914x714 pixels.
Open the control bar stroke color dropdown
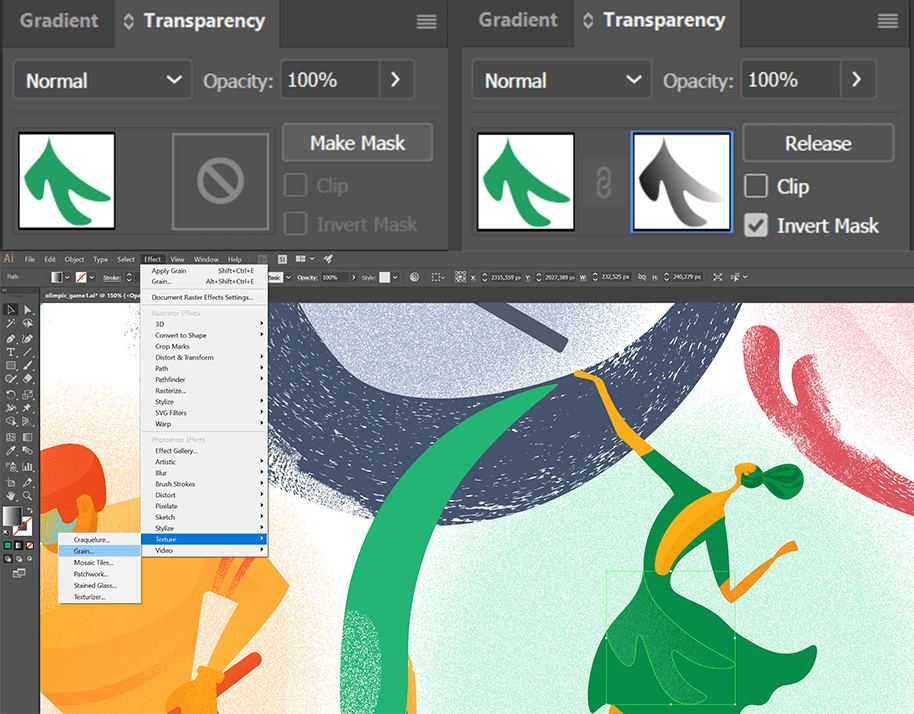(92, 277)
